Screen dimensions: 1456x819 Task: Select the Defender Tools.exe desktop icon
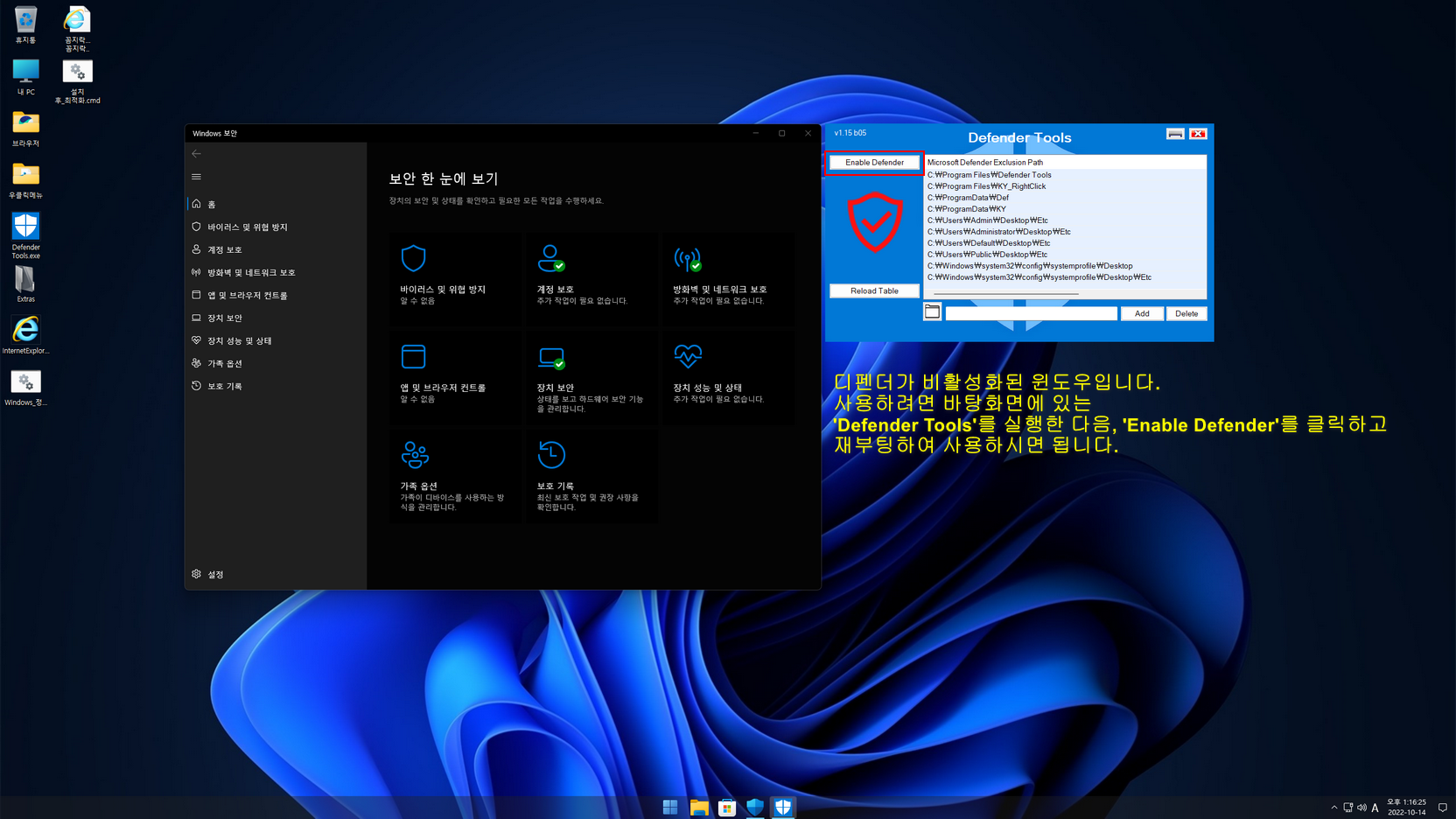25,235
